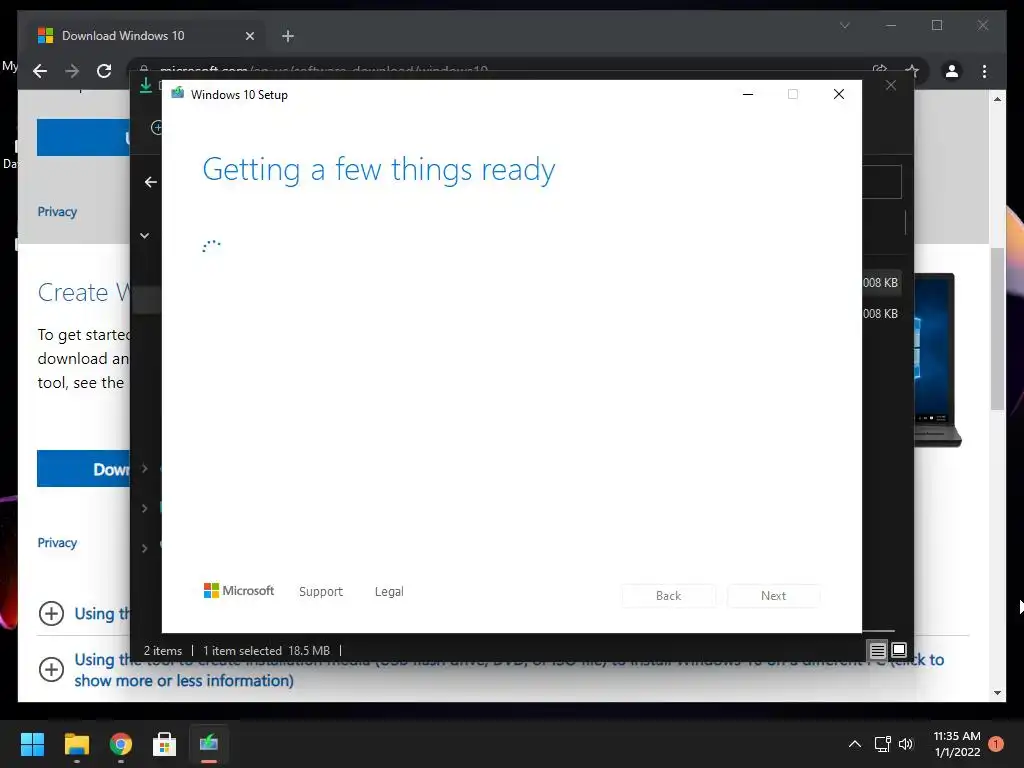
Task: Reload the Download Windows 10 page
Action: pyautogui.click(x=104, y=71)
